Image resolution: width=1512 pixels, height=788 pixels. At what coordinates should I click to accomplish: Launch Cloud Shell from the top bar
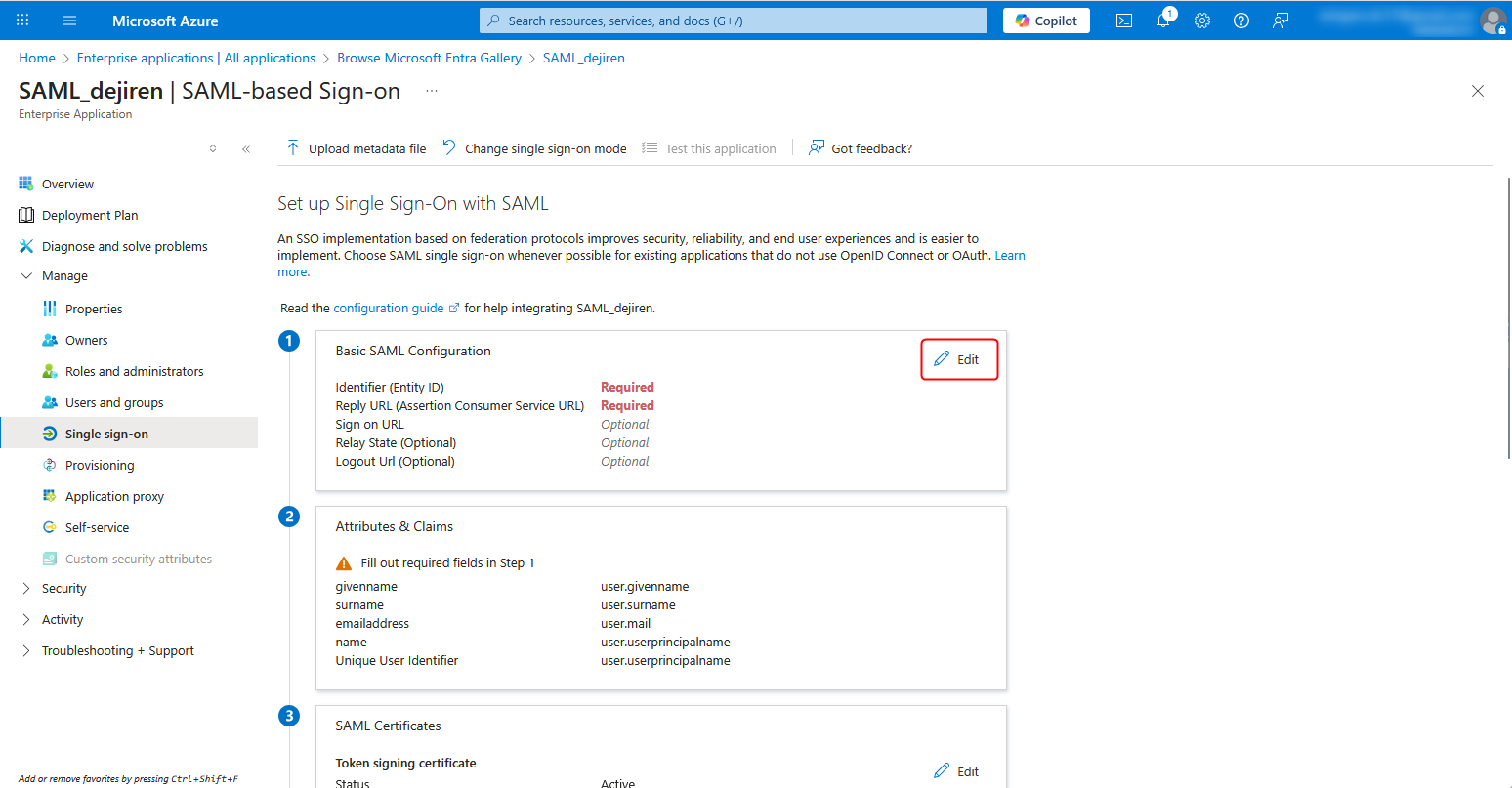1124,21
